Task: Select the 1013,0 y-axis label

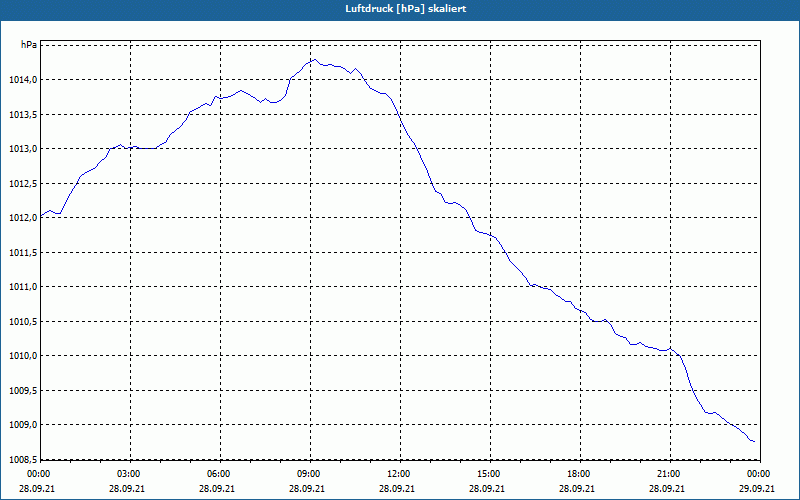Action: pos(23,148)
